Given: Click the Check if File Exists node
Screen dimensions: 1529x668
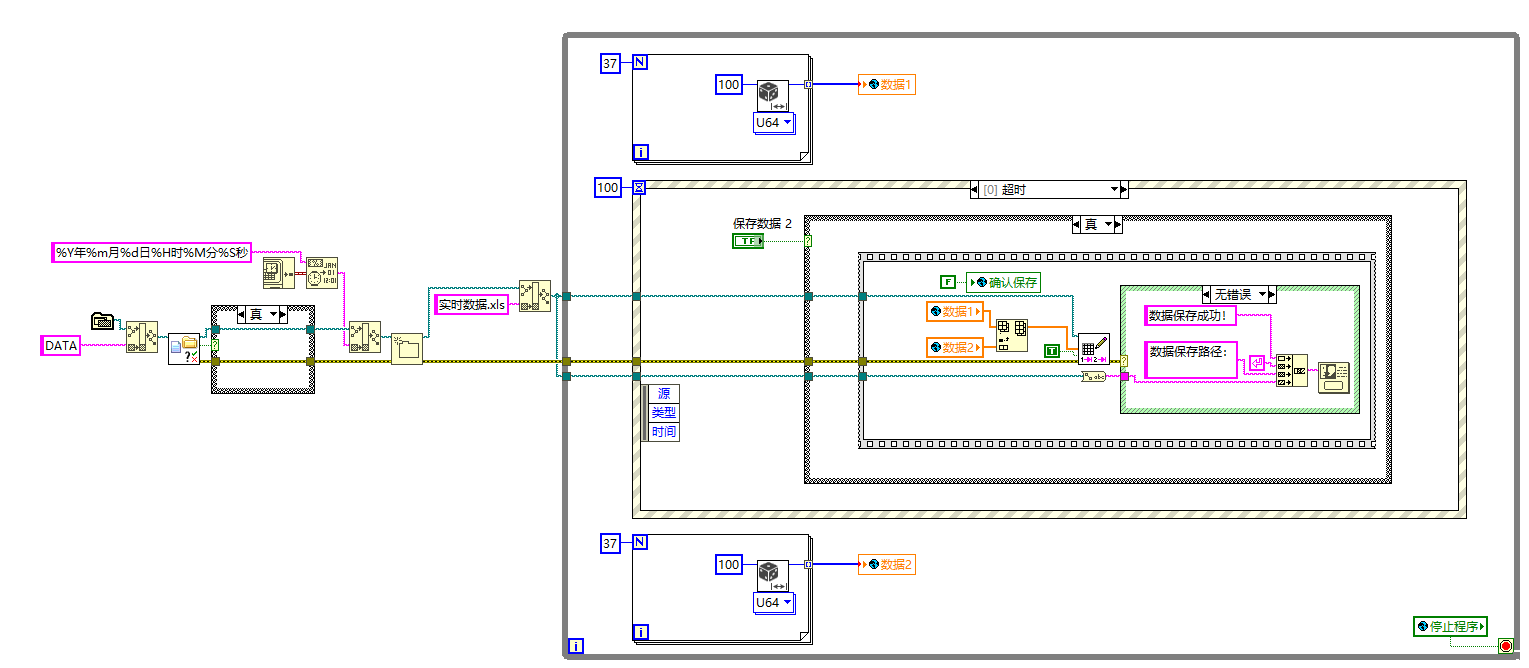Looking at the screenshot, I should (184, 349).
